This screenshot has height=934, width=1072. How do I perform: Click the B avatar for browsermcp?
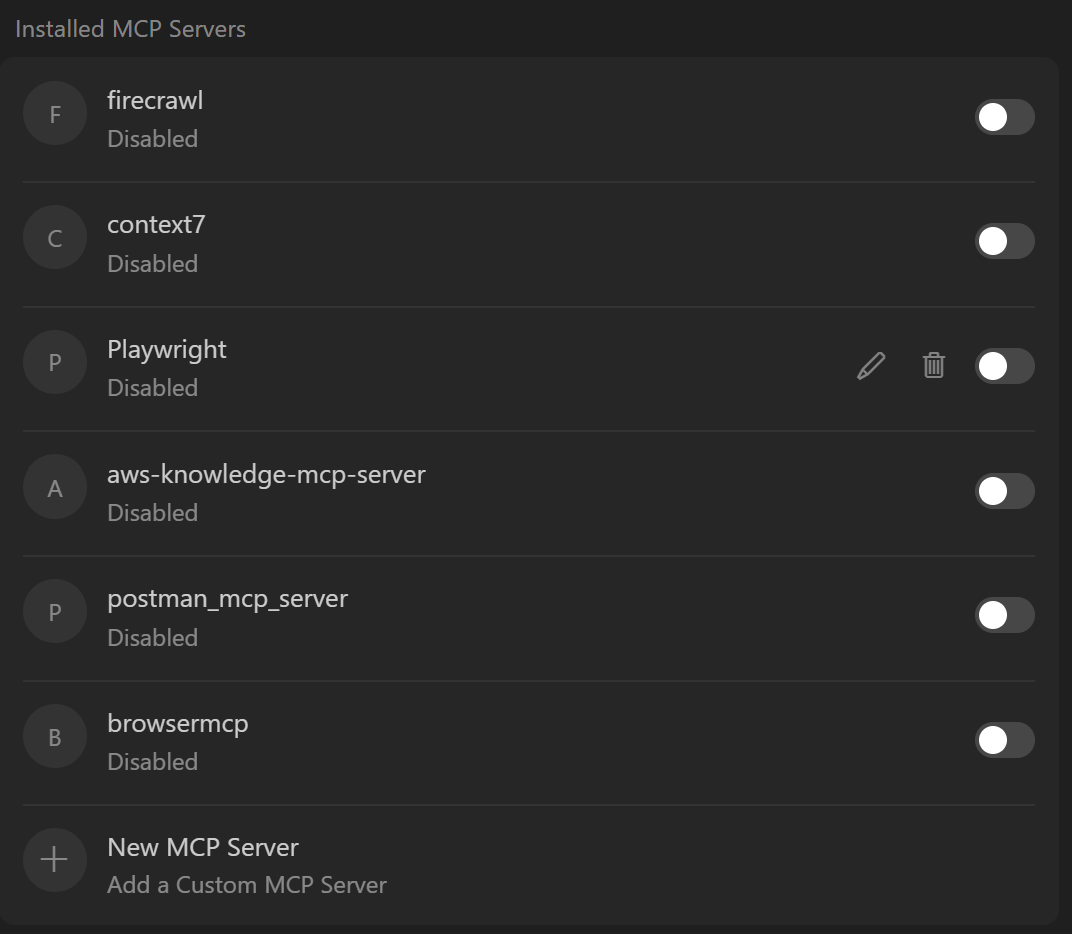(x=55, y=736)
